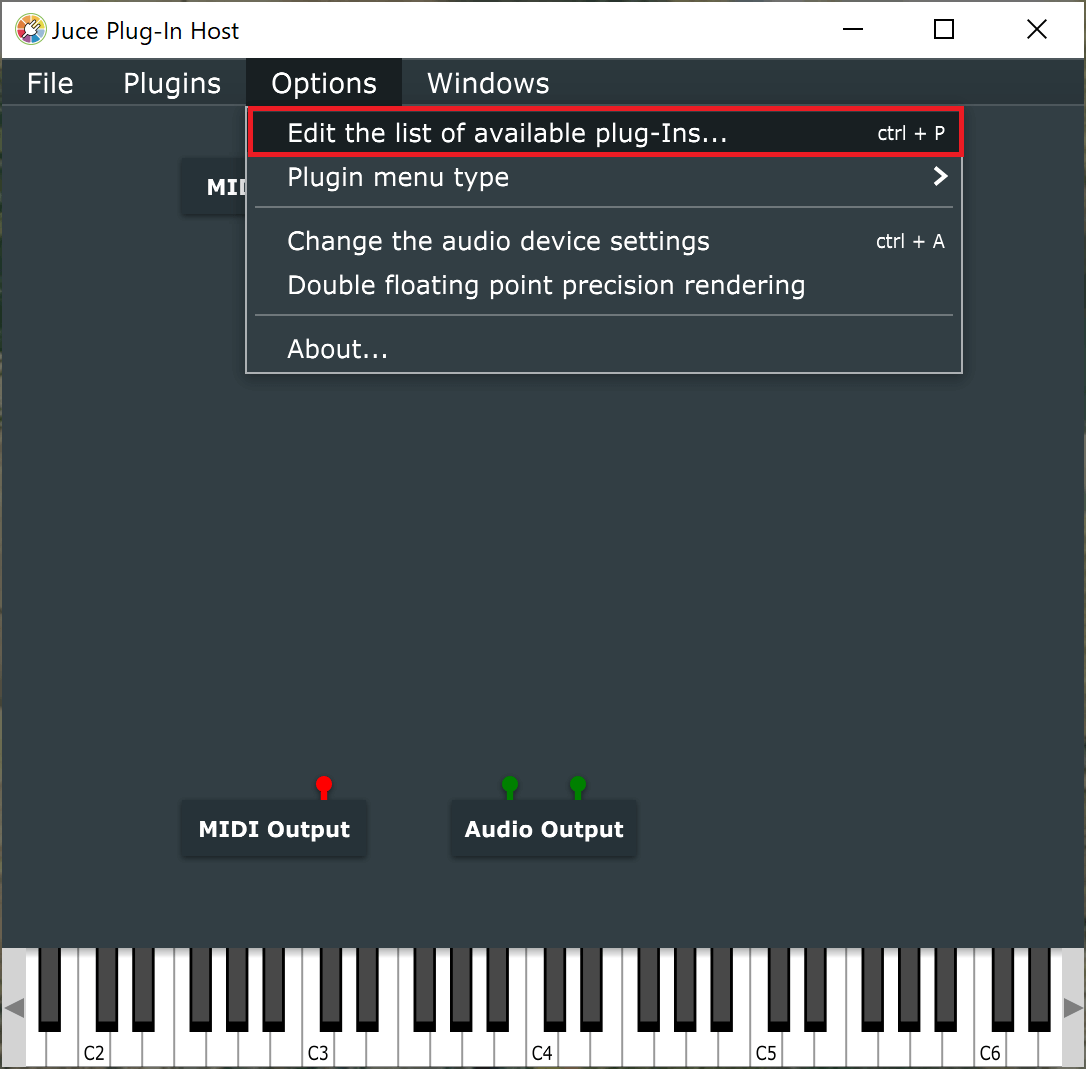Shift keyboard left with arrow button
This screenshot has width=1088, height=1069.
(13, 1007)
